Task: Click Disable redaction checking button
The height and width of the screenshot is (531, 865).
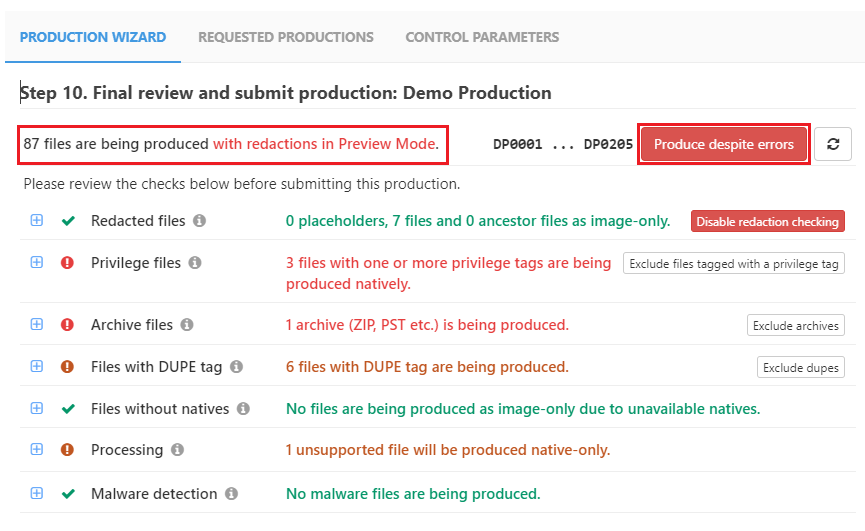Action: click(767, 221)
